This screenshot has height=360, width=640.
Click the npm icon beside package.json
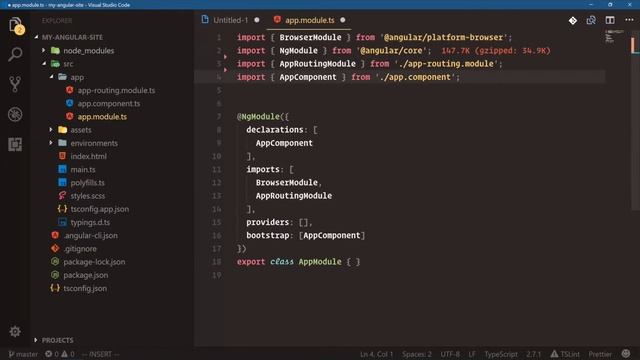[x=55, y=275]
